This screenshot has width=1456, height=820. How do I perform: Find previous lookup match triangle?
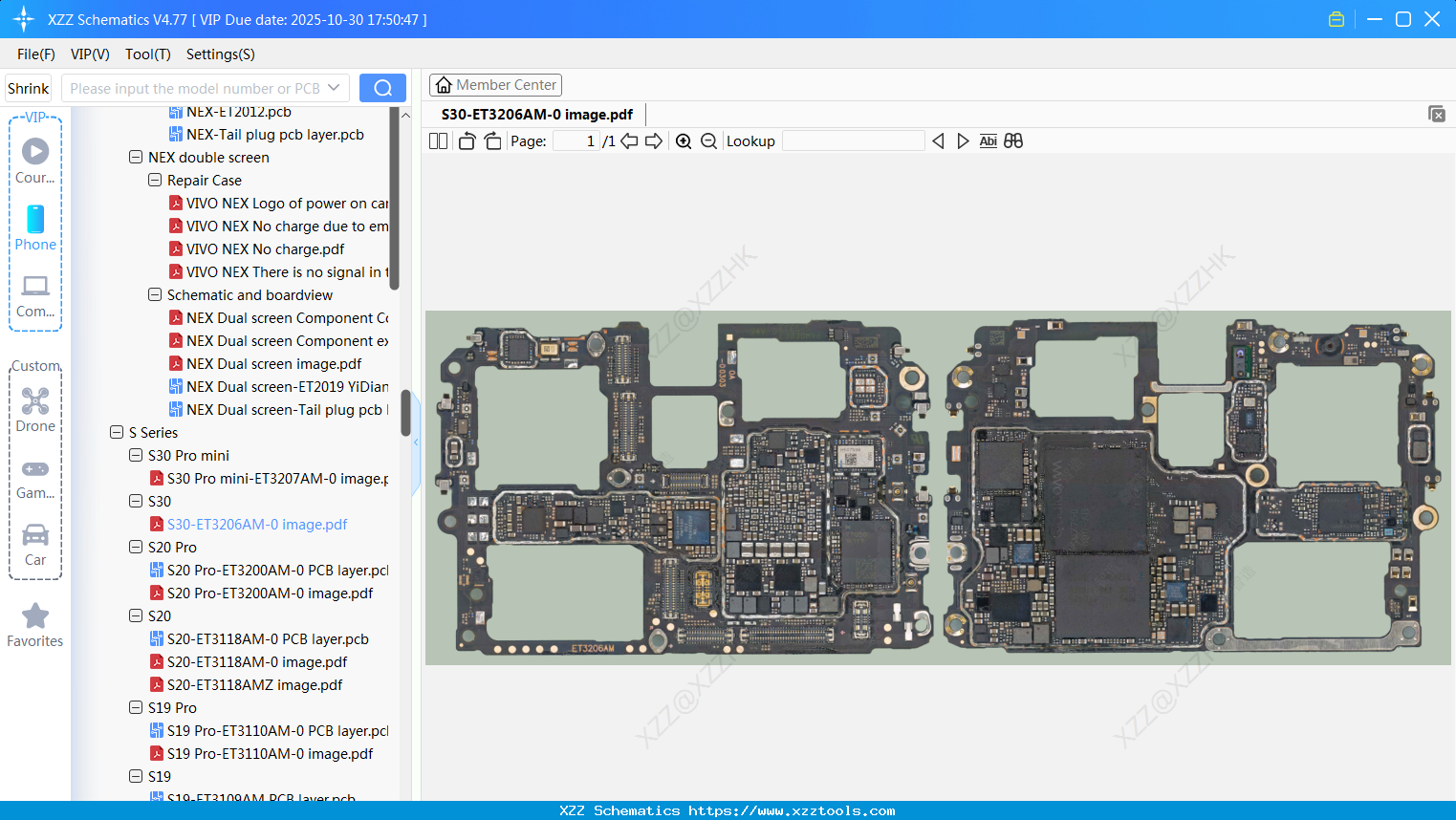point(938,140)
